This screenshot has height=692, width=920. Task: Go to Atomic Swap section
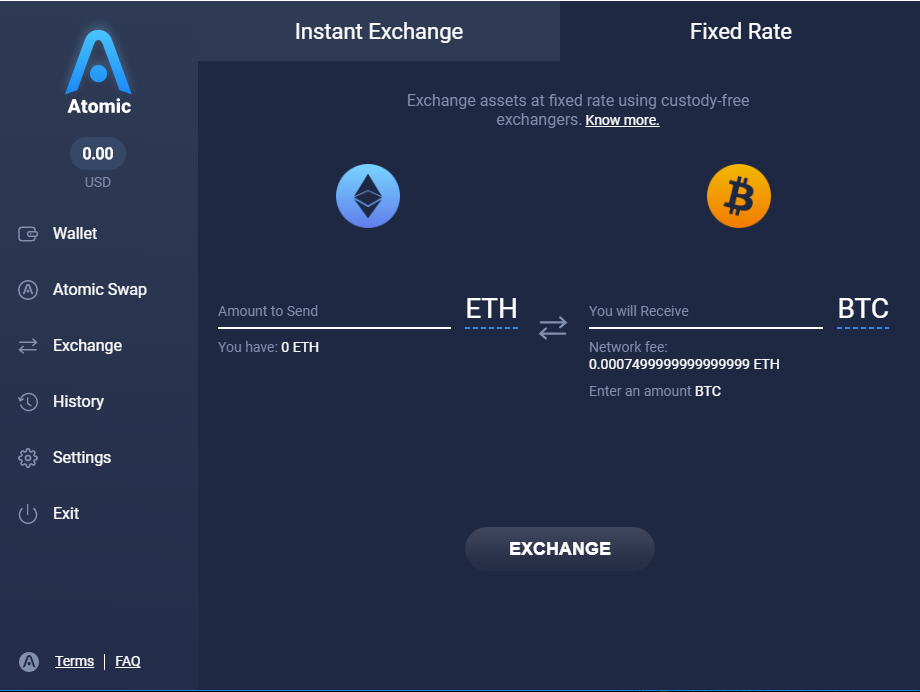pyautogui.click(x=100, y=289)
